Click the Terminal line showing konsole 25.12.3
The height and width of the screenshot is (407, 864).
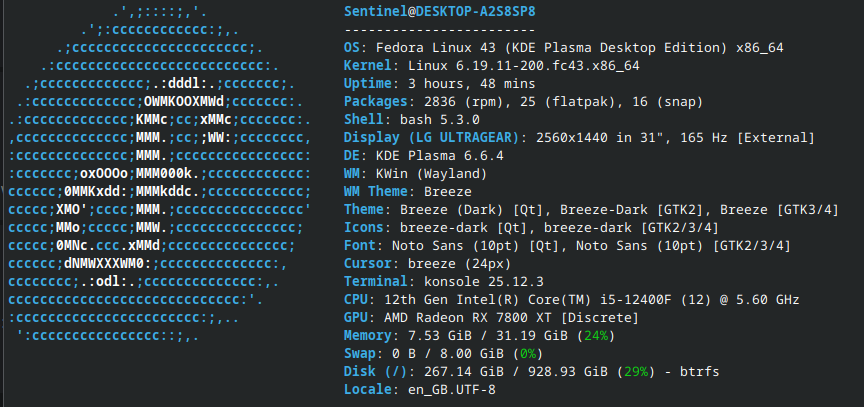tap(444, 281)
